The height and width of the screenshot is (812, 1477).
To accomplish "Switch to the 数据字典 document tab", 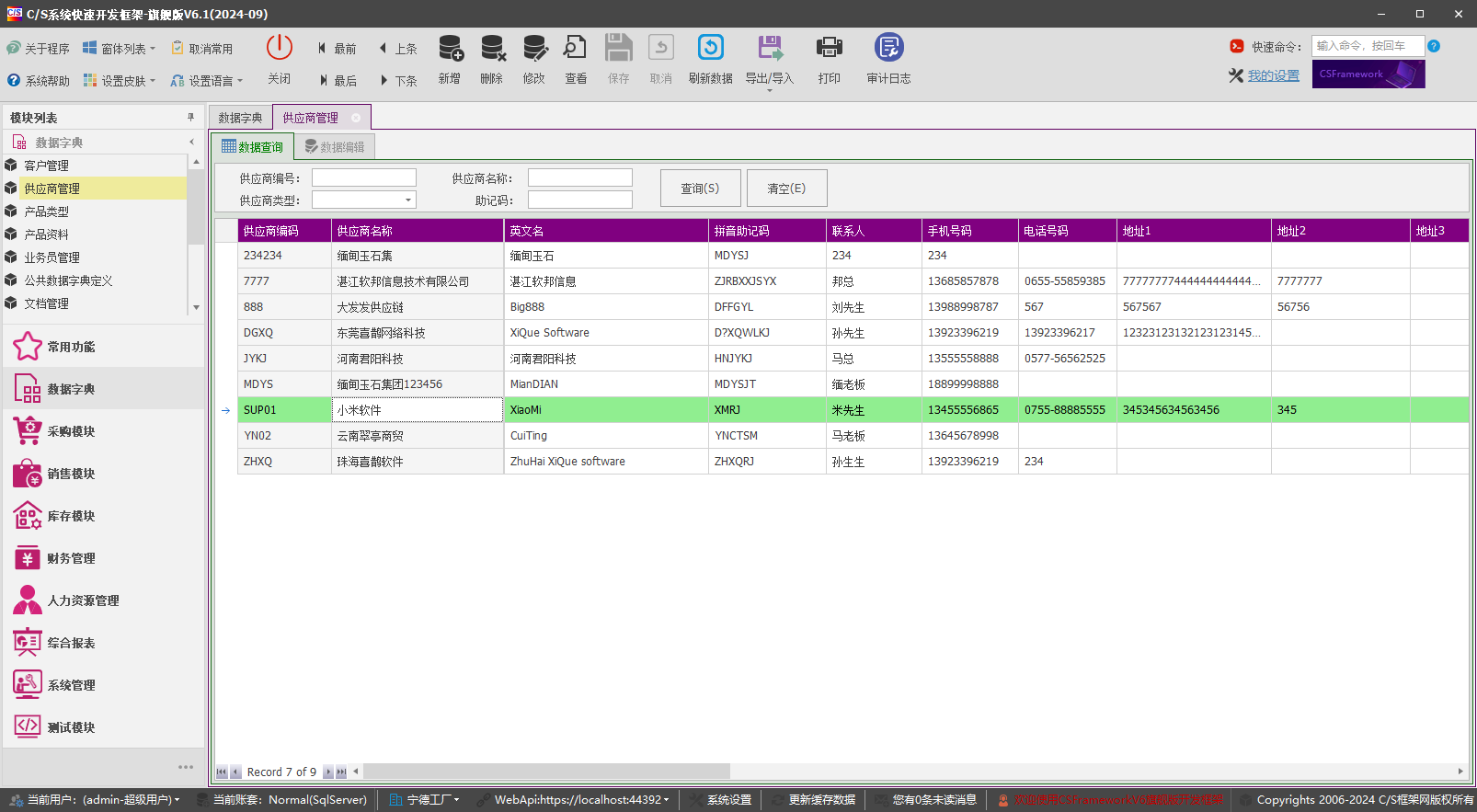I will (240, 118).
